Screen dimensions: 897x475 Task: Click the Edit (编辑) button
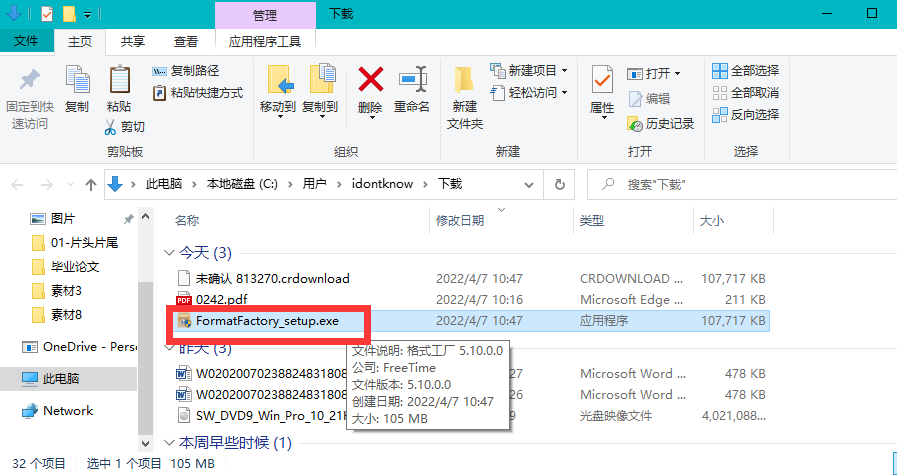point(649,98)
